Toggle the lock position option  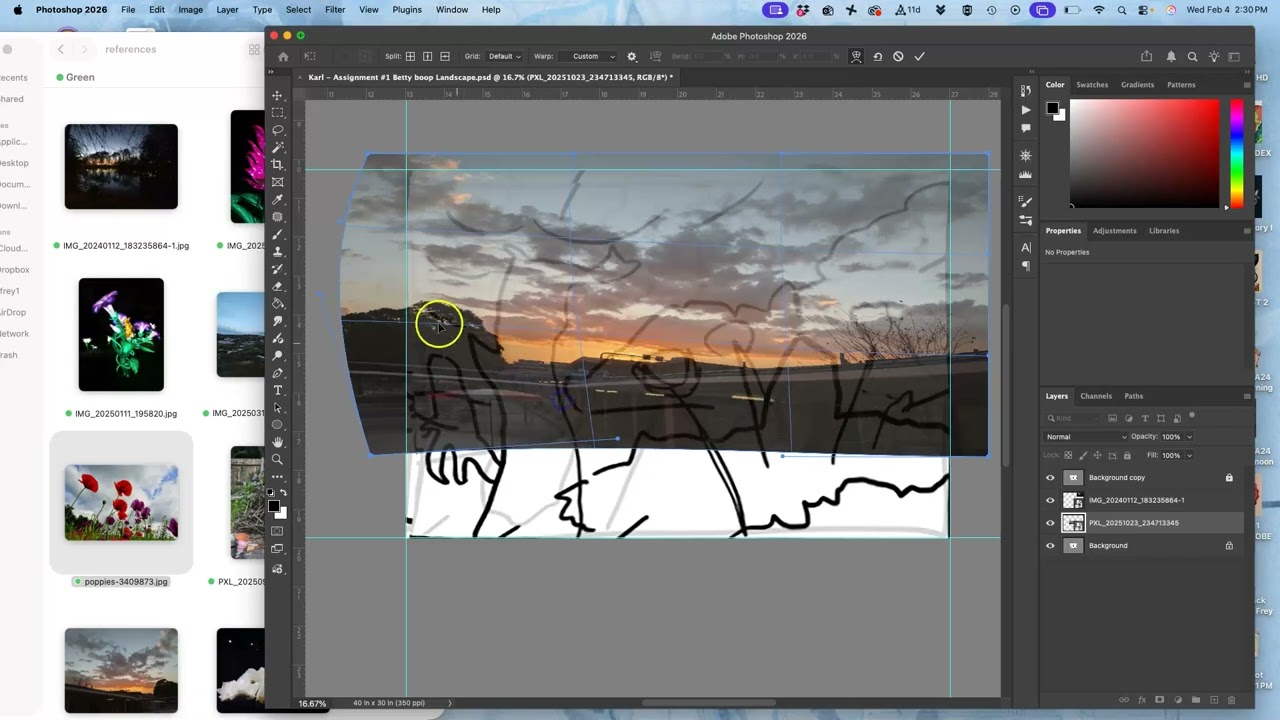[1097, 455]
